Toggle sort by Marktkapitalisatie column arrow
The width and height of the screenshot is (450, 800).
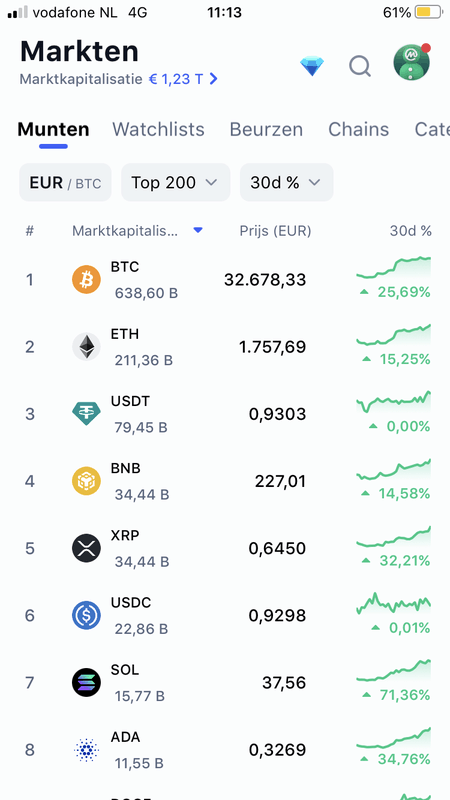(198, 231)
